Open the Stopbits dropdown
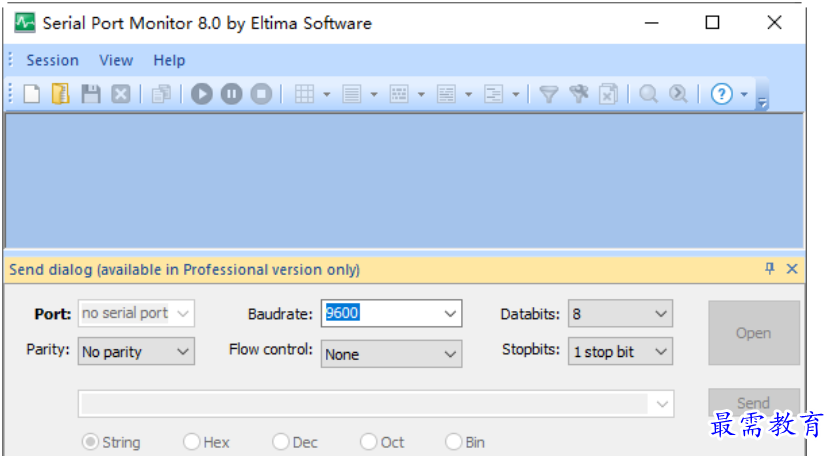The width and height of the screenshot is (832, 456). 620,351
